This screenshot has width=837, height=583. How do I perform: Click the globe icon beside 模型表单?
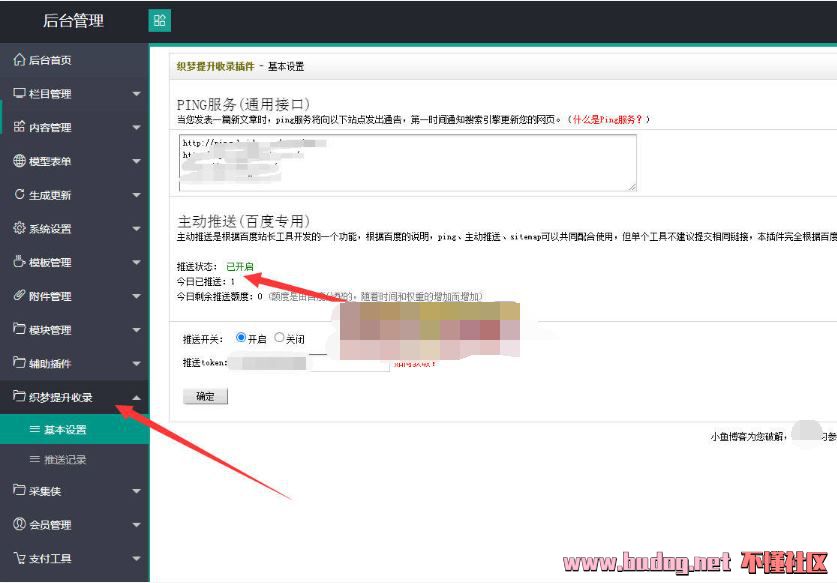pos(19,161)
